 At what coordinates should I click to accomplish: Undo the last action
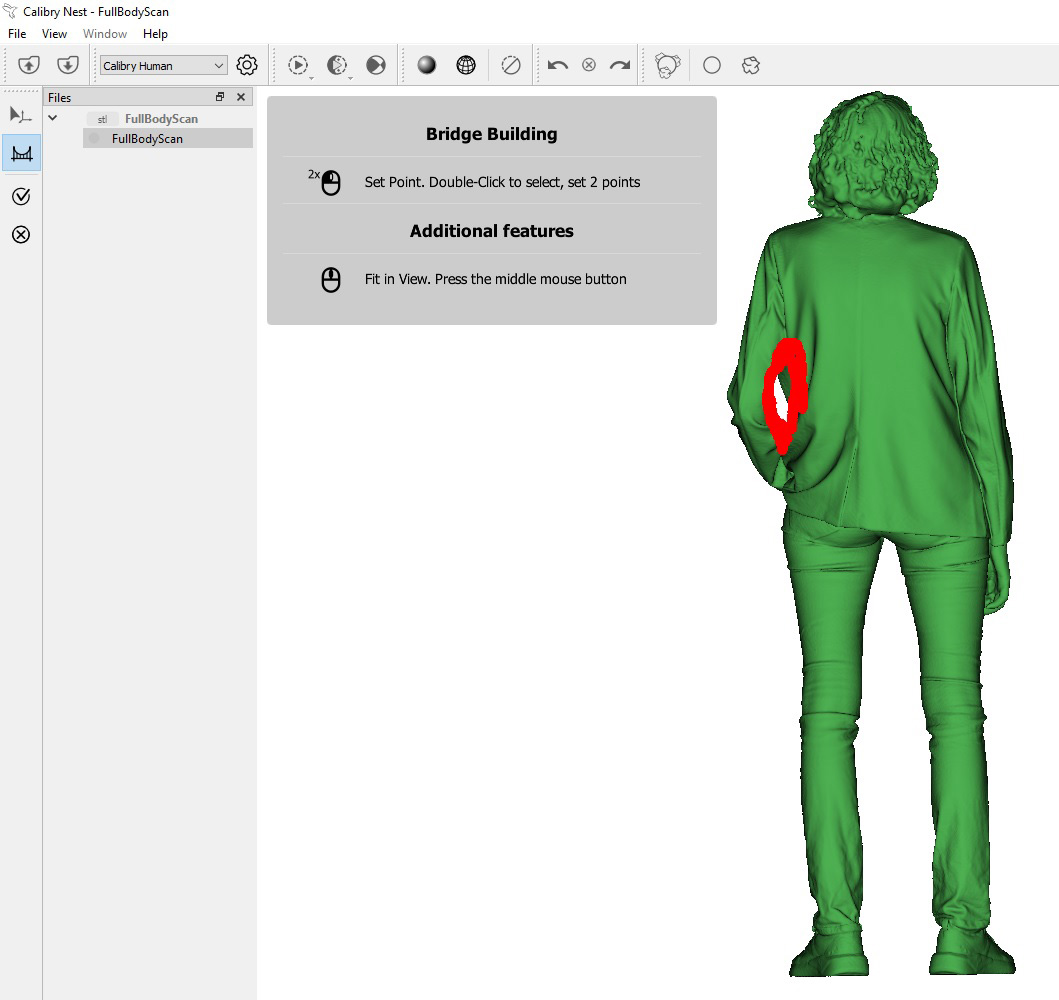click(558, 65)
